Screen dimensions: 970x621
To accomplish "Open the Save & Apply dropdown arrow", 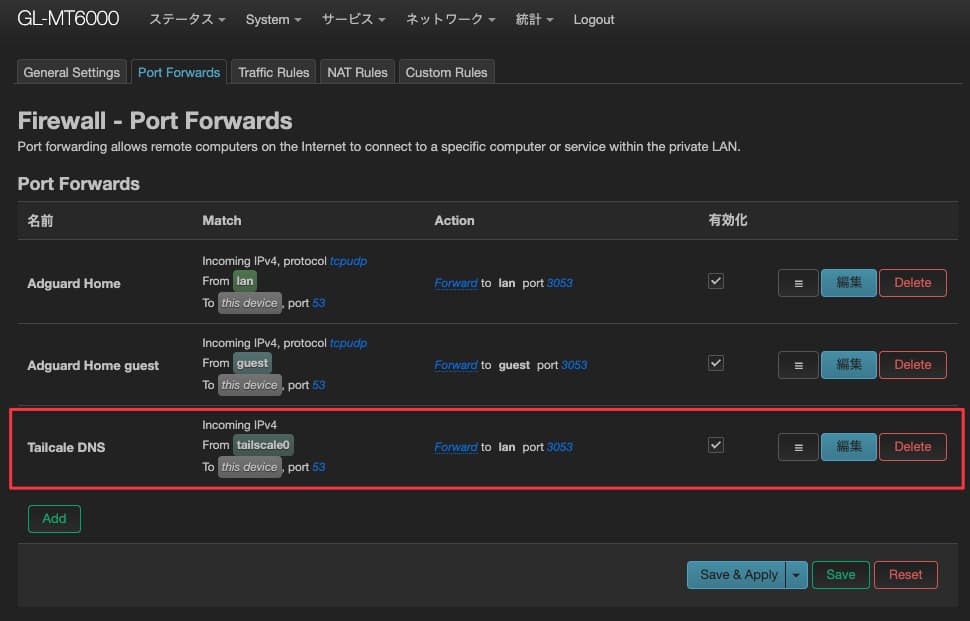I will [x=796, y=575].
